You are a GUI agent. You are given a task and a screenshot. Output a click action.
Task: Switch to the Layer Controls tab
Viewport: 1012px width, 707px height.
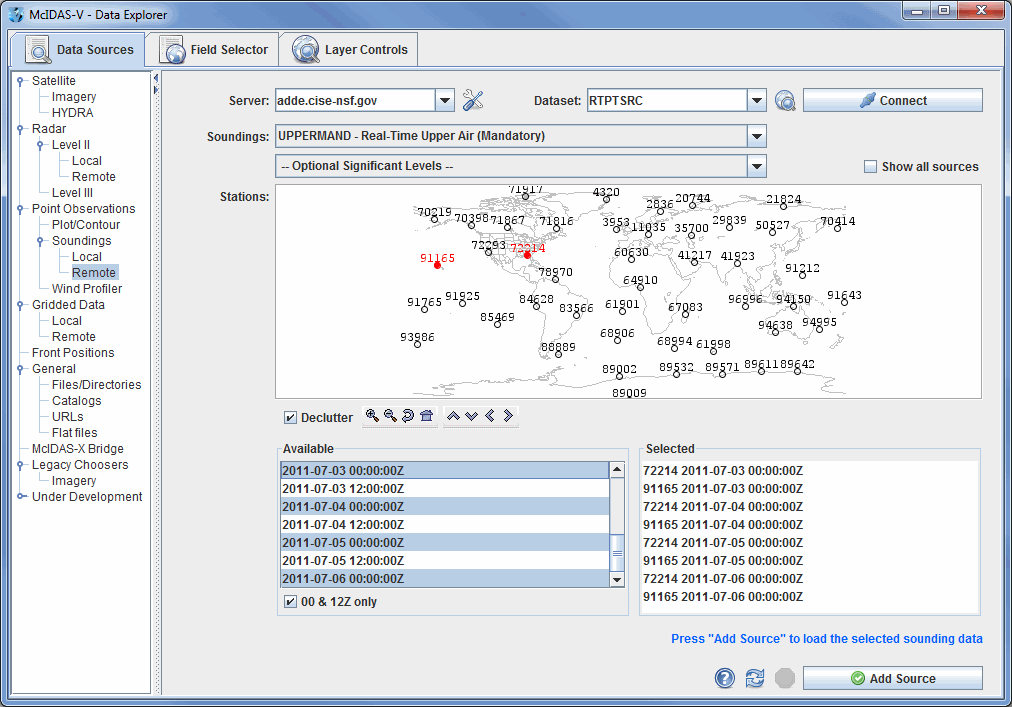click(x=349, y=50)
